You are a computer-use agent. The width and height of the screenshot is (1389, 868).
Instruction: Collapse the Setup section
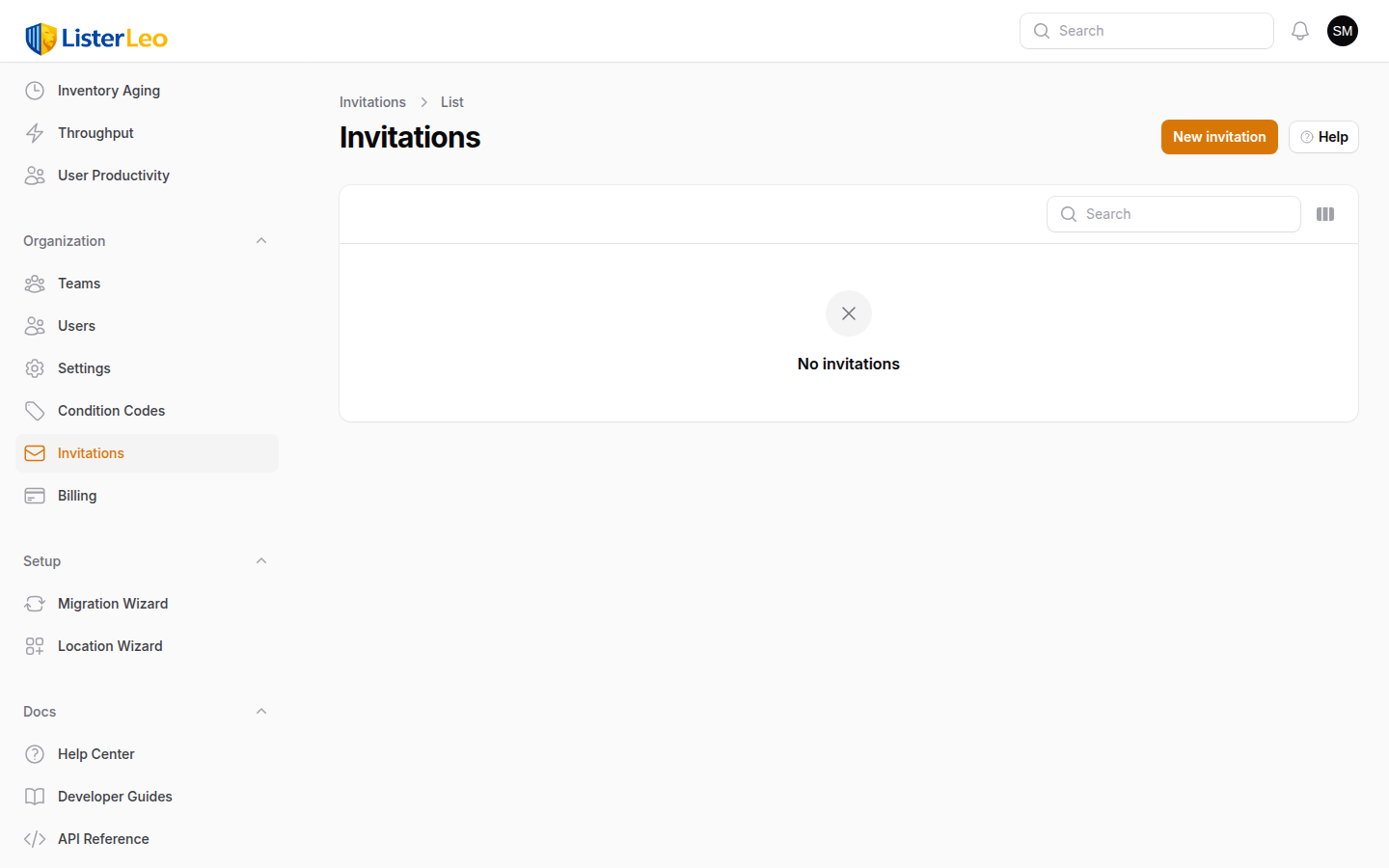tap(260, 560)
